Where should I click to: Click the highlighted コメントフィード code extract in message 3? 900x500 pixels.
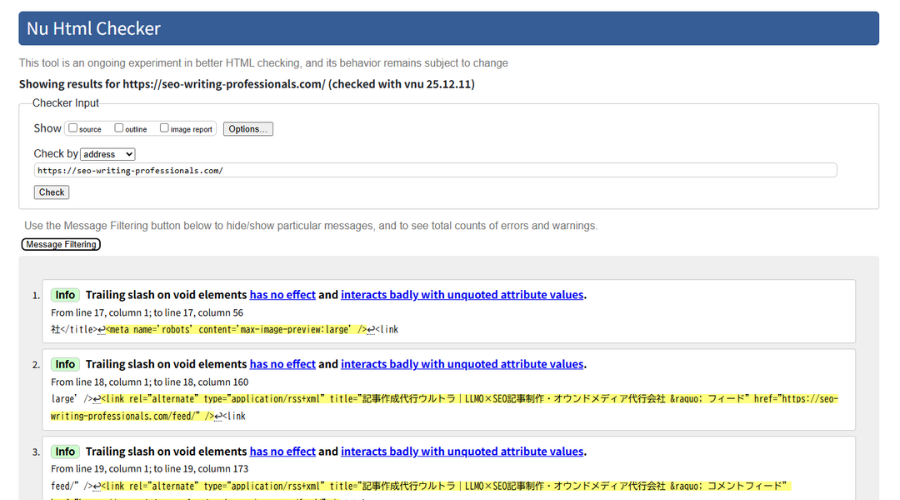421,490
